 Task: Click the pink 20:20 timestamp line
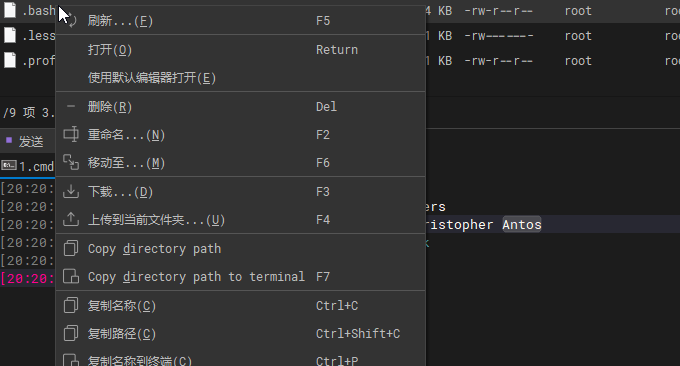click(x=28, y=278)
